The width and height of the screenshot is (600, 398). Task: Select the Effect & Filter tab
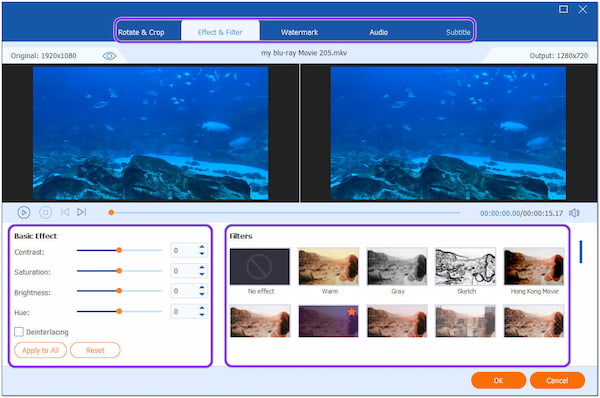click(220, 32)
